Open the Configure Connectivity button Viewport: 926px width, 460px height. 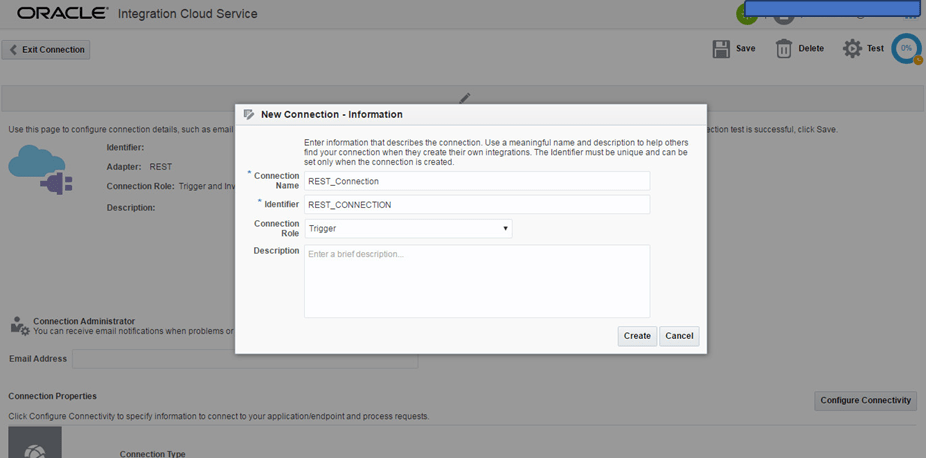pyautogui.click(x=866, y=400)
